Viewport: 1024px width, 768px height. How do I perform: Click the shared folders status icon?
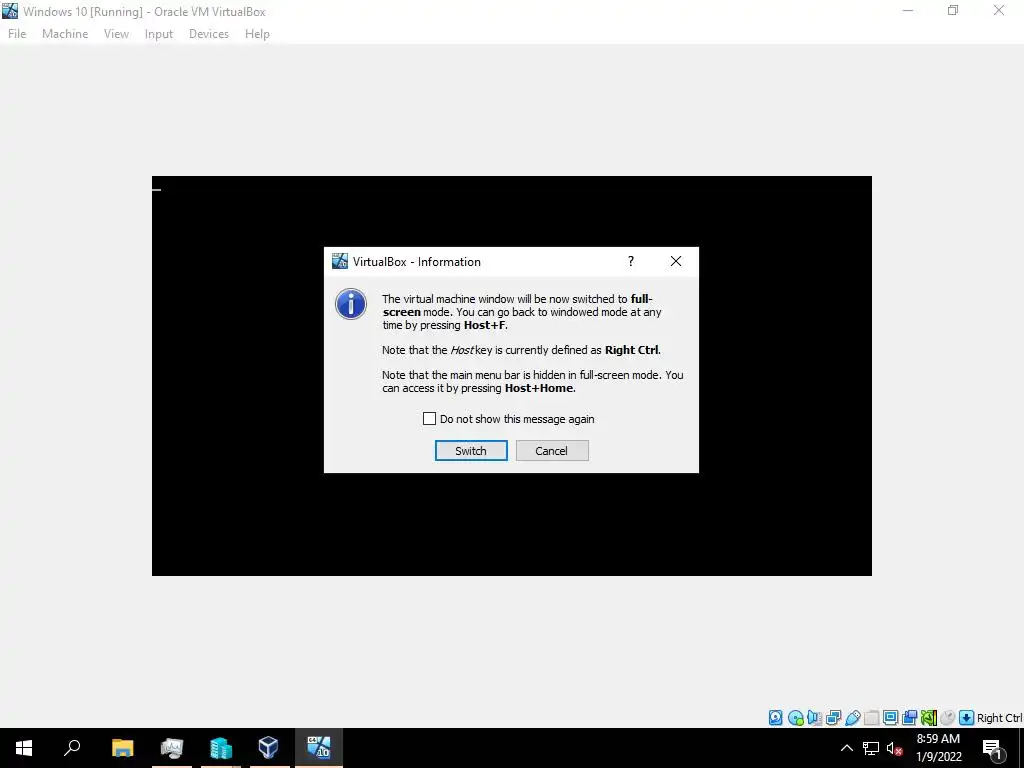[871, 718]
